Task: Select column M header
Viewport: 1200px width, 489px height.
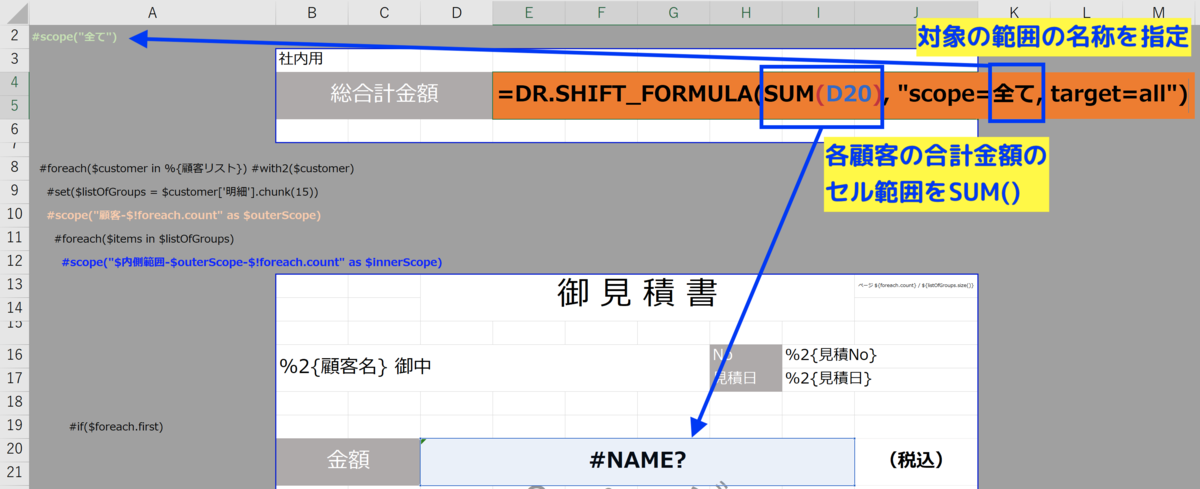Action: (x=1158, y=12)
